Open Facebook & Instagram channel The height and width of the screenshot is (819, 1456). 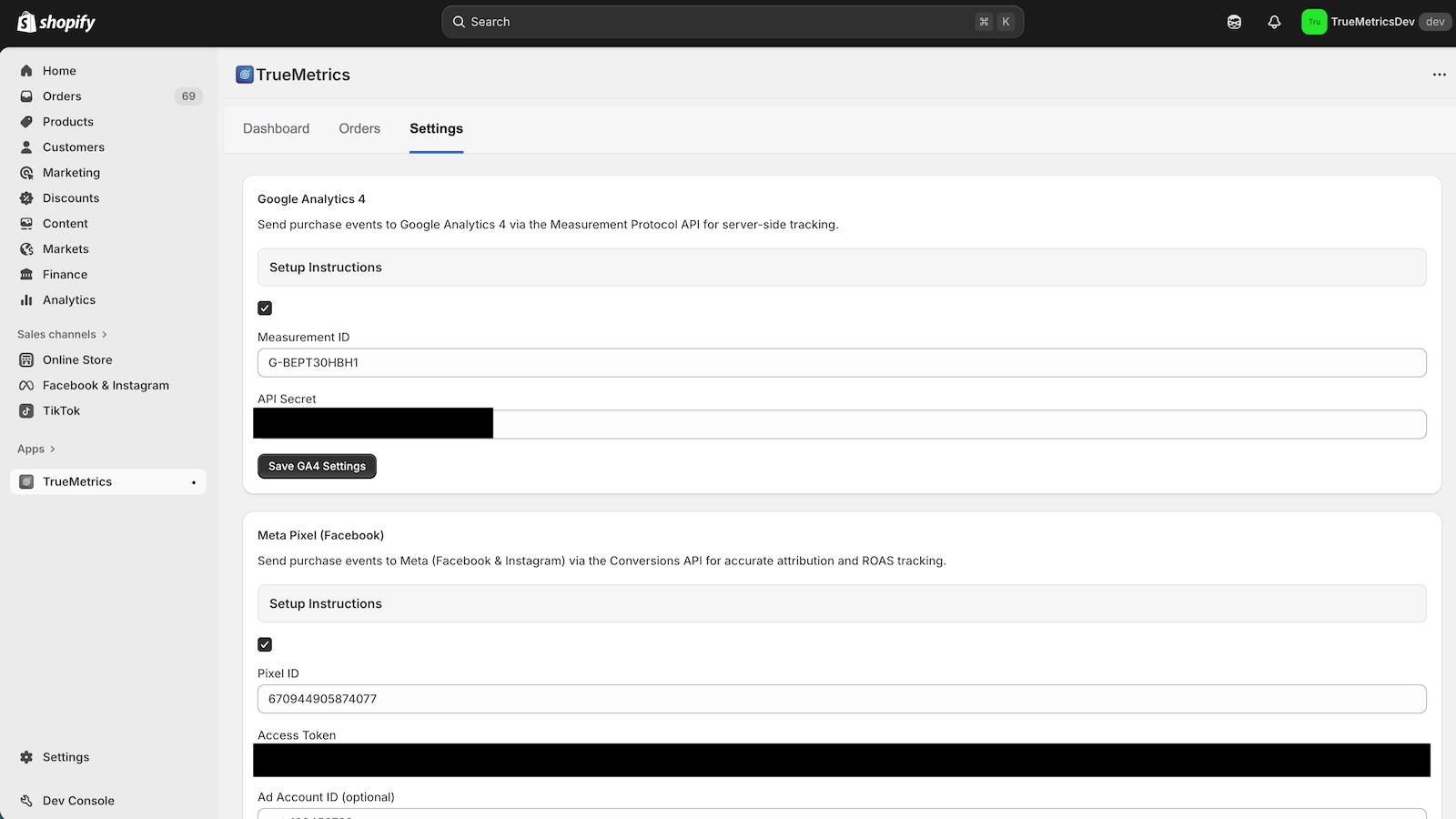(106, 386)
